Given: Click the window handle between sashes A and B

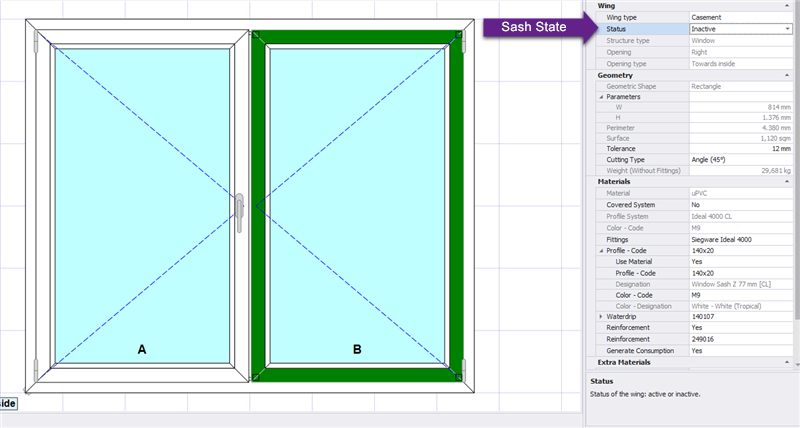Looking at the screenshot, I should [x=240, y=212].
